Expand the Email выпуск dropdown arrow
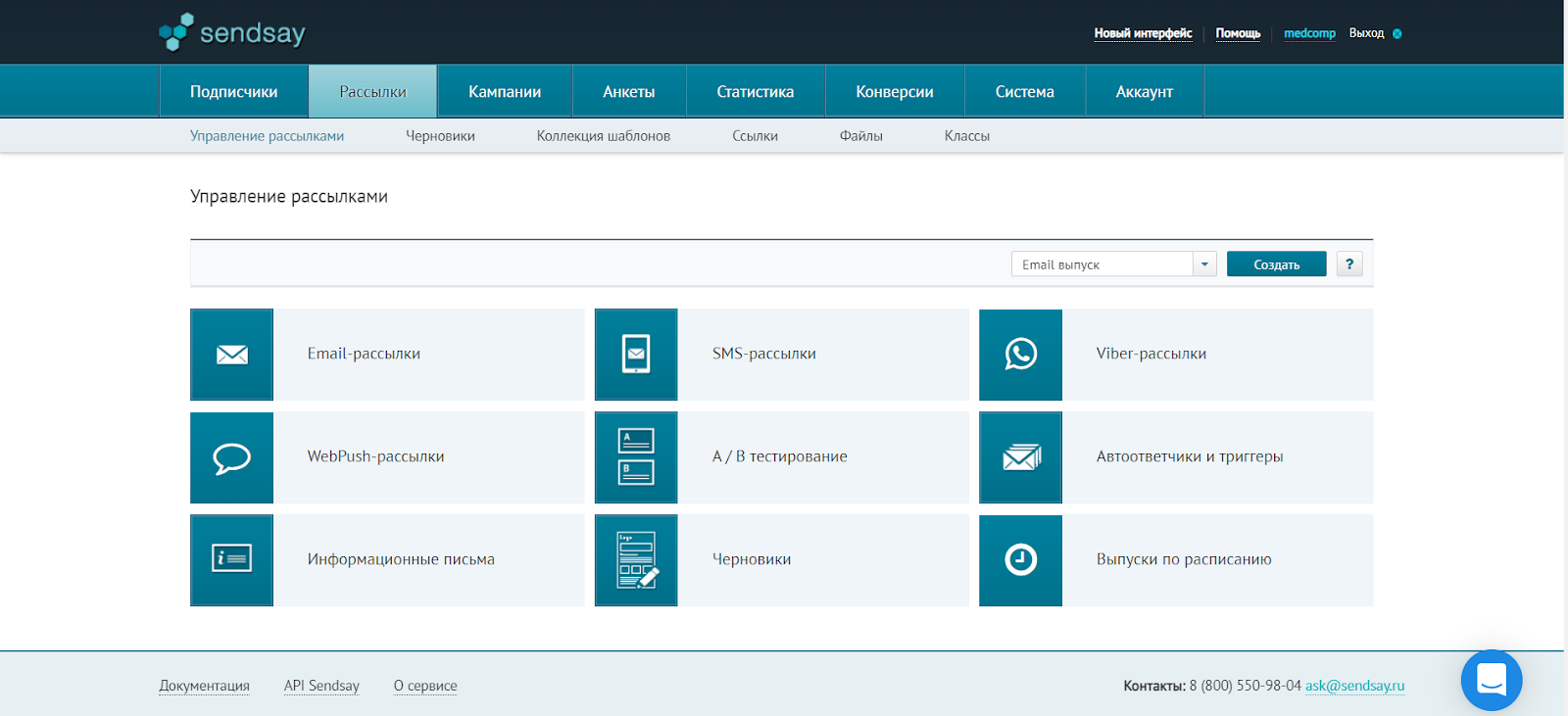This screenshot has height=716, width=1568. coord(1204,264)
